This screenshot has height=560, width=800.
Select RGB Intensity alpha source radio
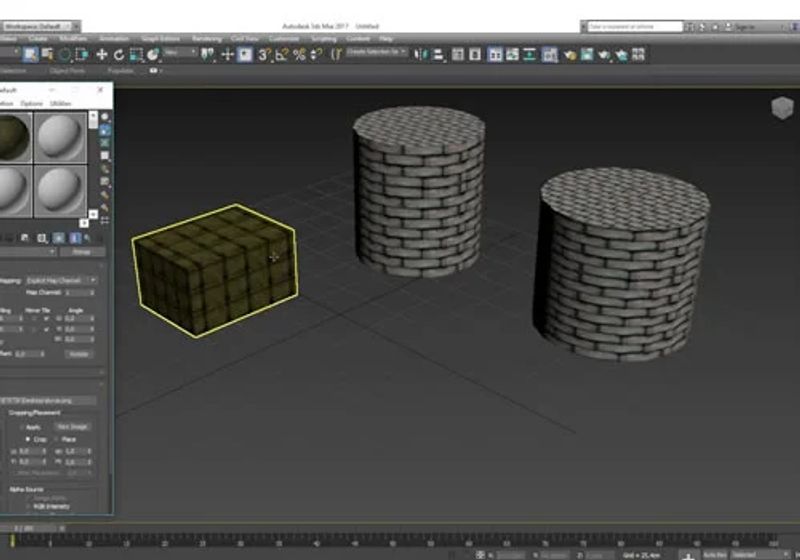coord(28,506)
